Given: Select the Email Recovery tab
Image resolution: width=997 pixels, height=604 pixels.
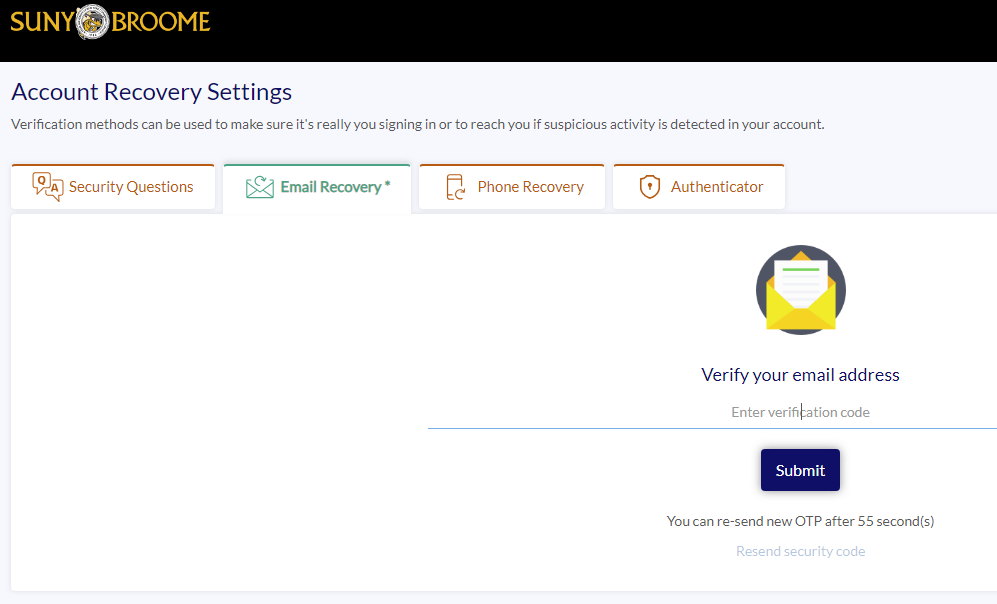Looking at the screenshot, I should [x=317, y=188].
